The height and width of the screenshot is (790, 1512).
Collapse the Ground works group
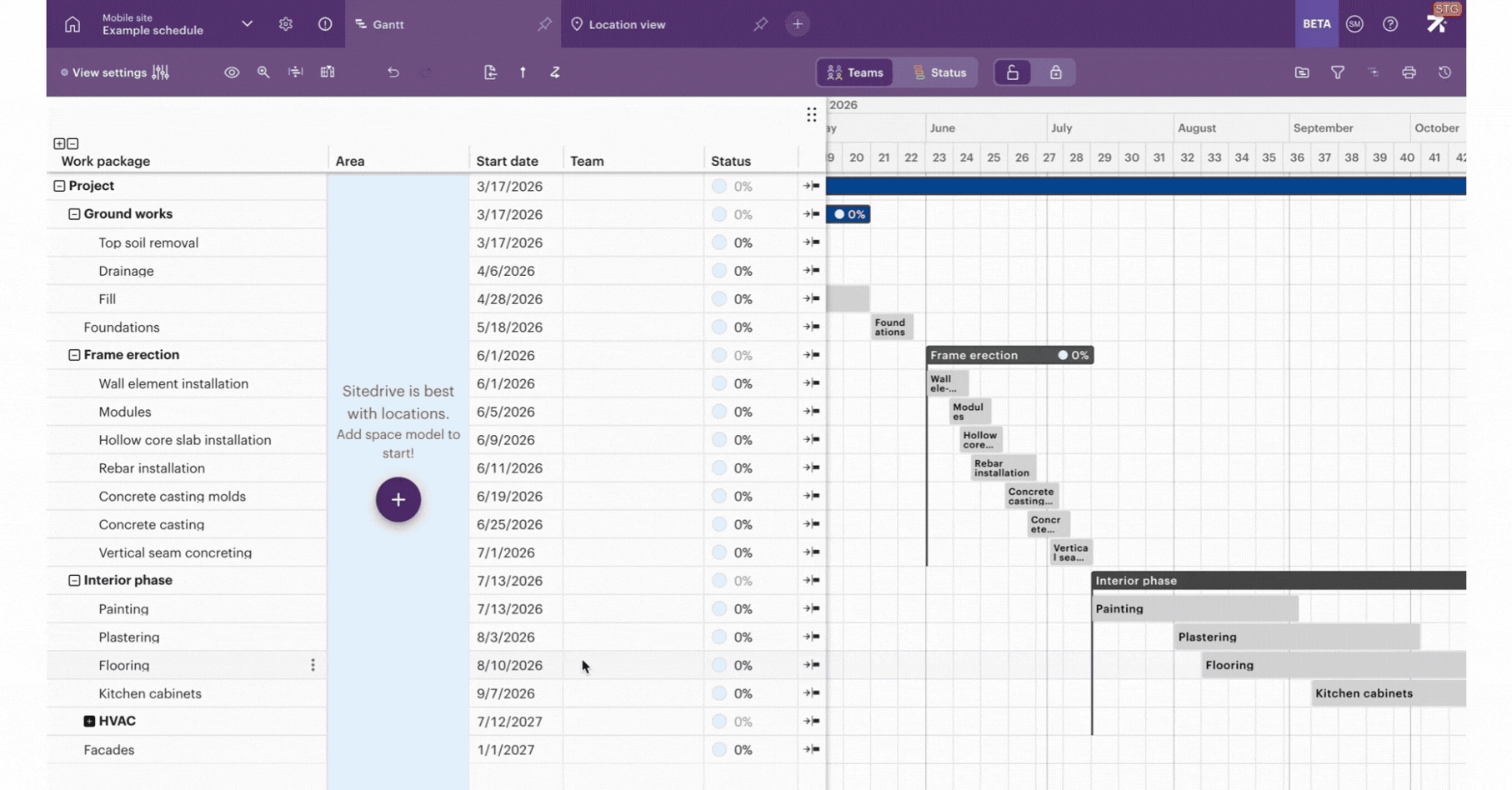[74, 214]
